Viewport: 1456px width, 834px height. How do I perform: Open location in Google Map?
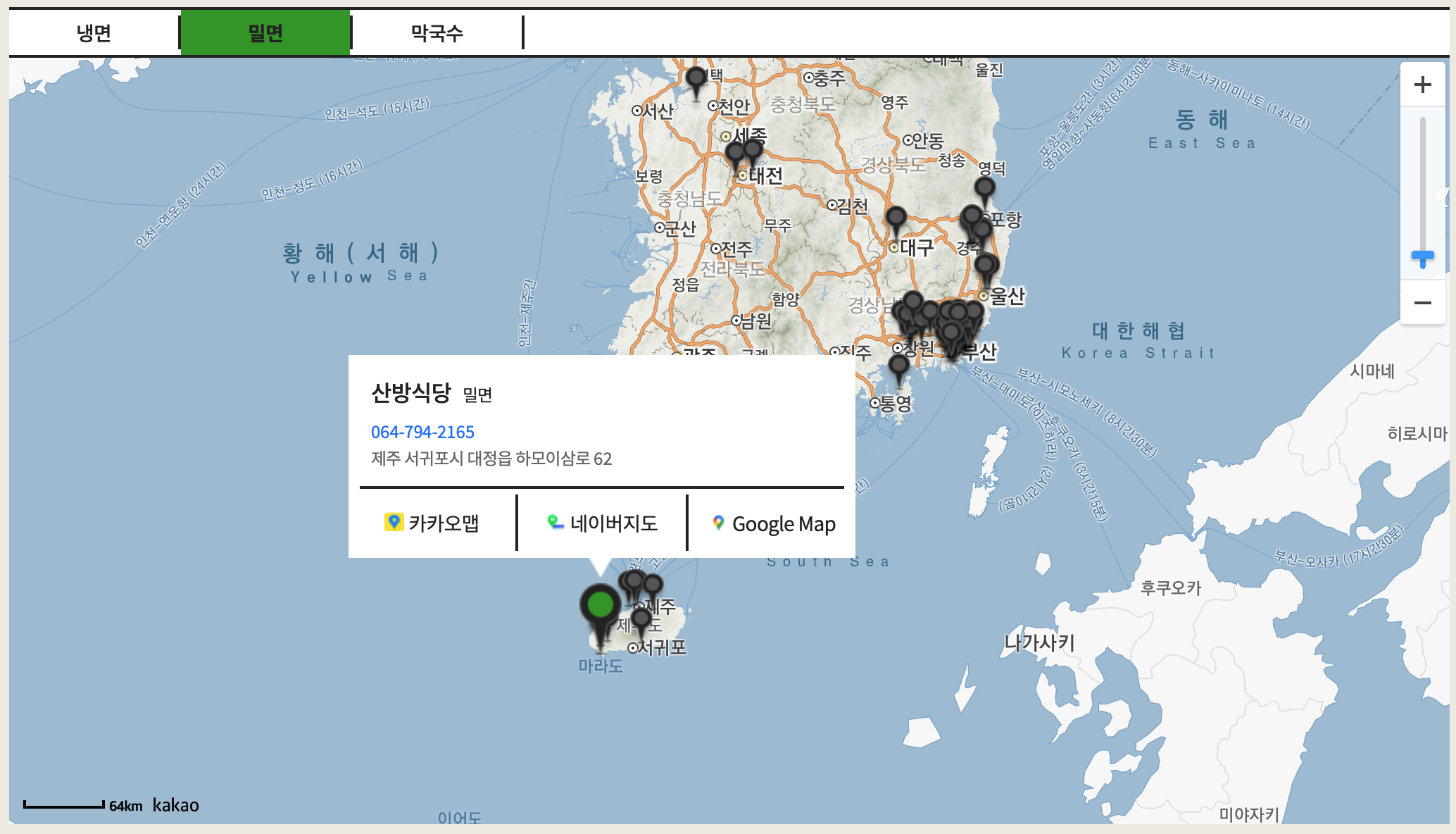click(x=773, y=523)
